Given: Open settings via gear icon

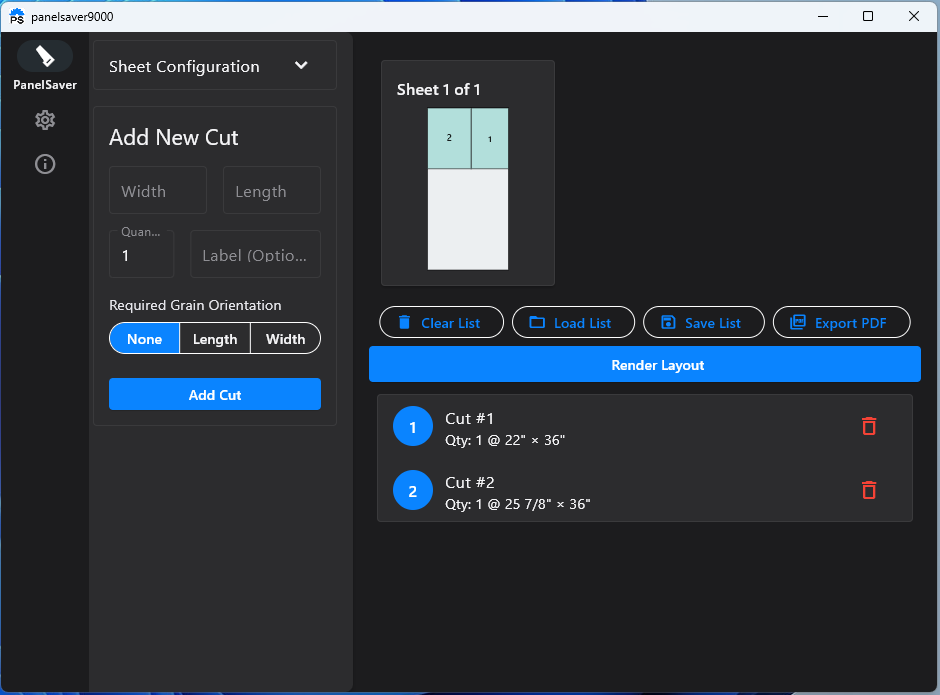Looking at the screenshot, I should click(x=45, y=120).
